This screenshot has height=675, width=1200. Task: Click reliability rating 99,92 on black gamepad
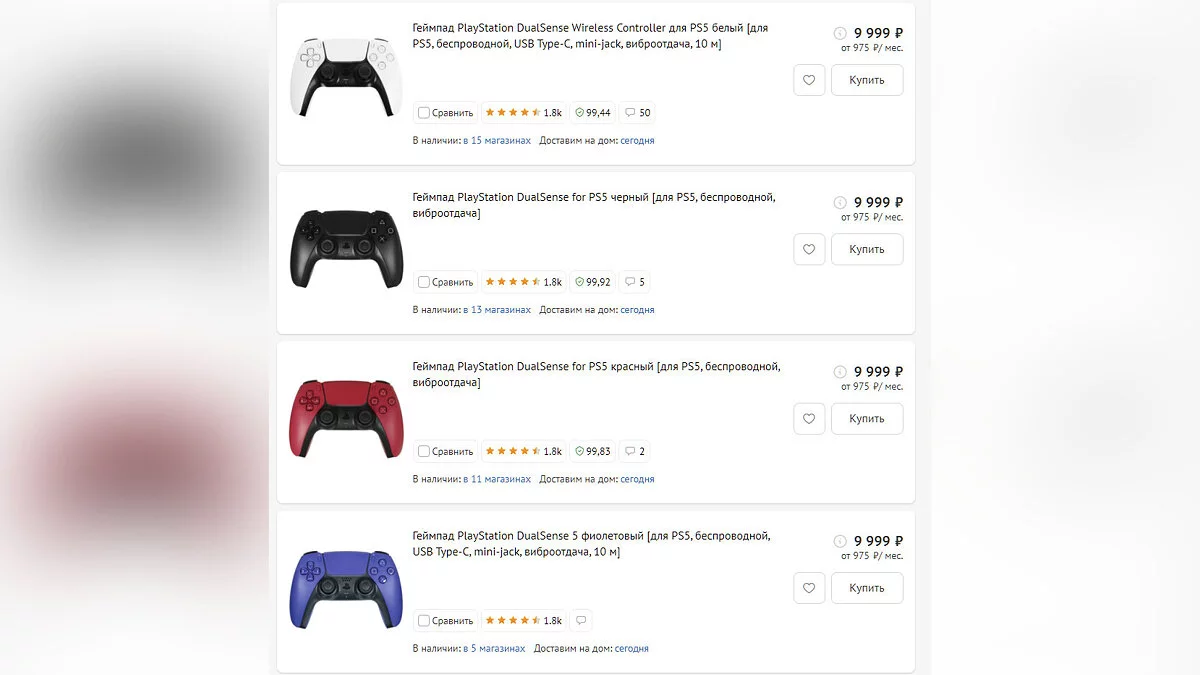click(593, 282)
